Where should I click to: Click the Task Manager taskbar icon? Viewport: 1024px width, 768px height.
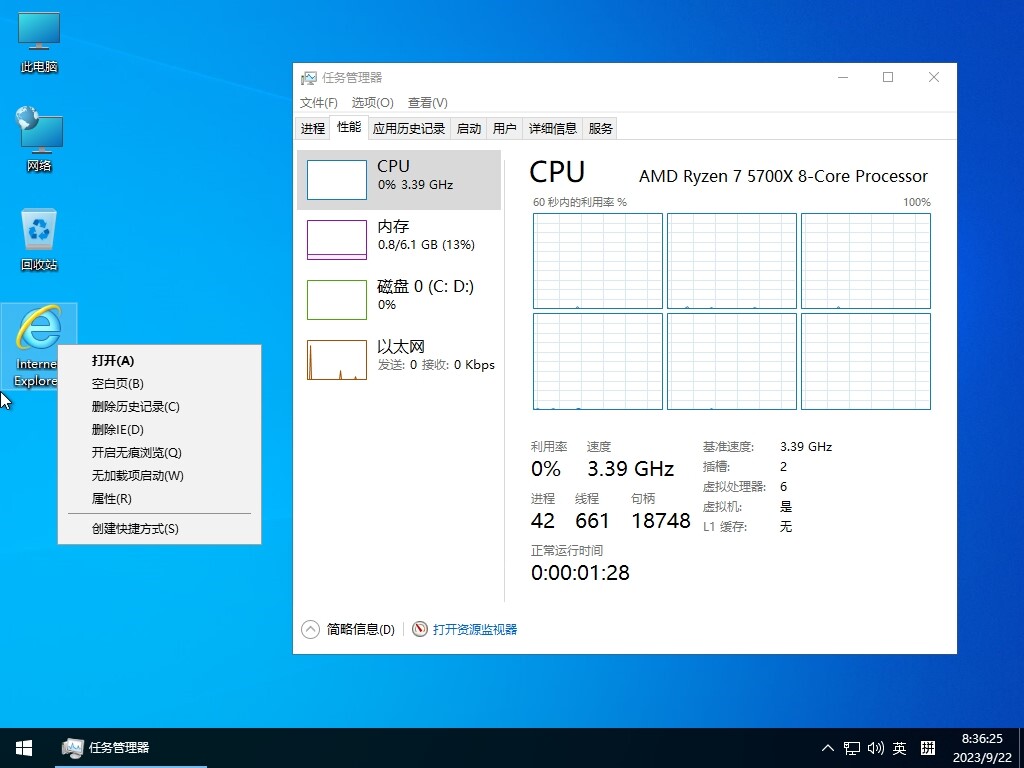pyautogui.click(x=105, y=747)
